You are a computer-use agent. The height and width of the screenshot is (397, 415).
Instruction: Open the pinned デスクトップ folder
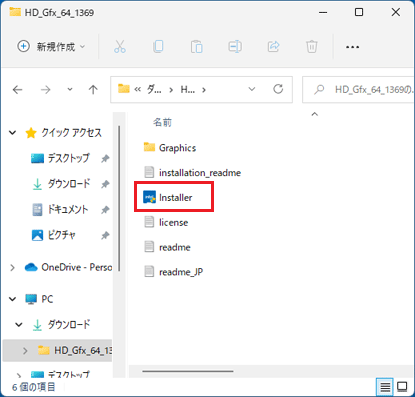(68, 158)
